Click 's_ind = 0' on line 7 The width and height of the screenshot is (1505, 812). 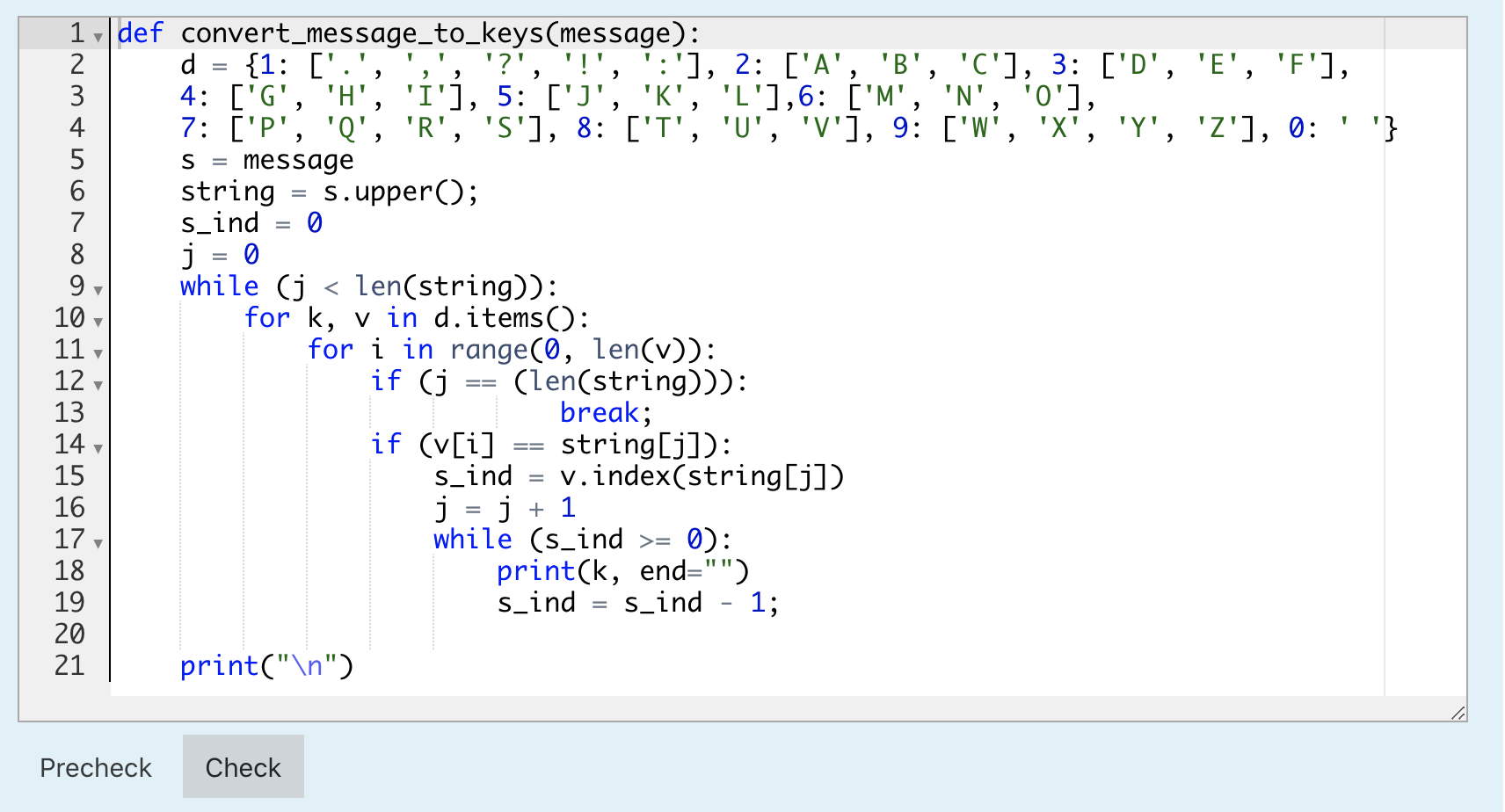[251, 223]
